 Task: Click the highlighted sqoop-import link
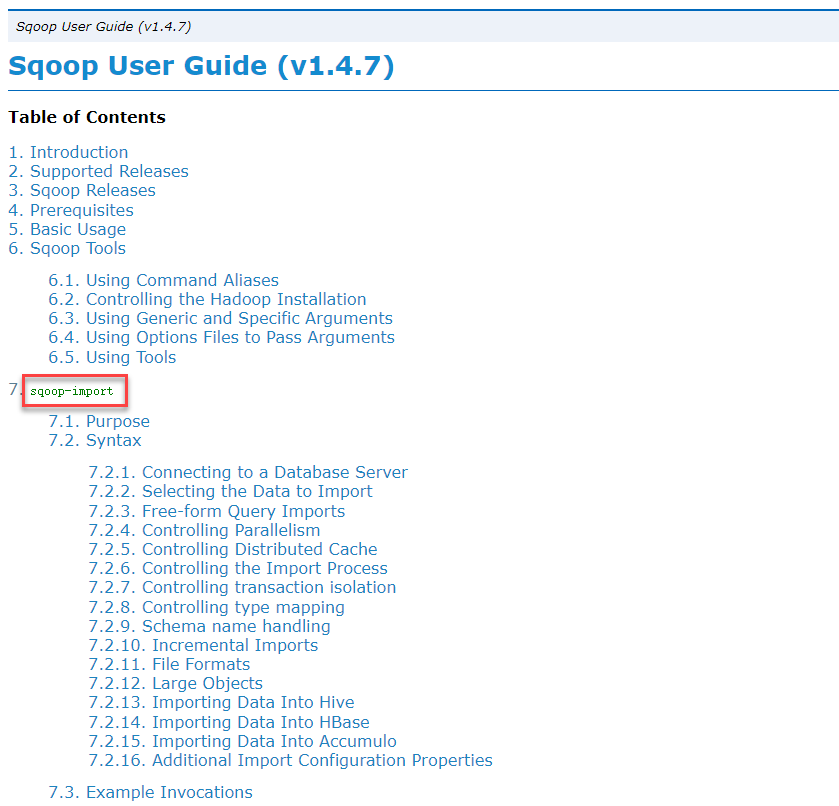74,390
